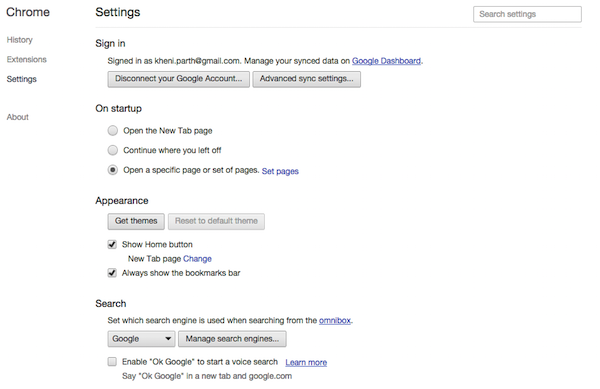
Task: Click Reset to default theme button
Action: point(216,221)
